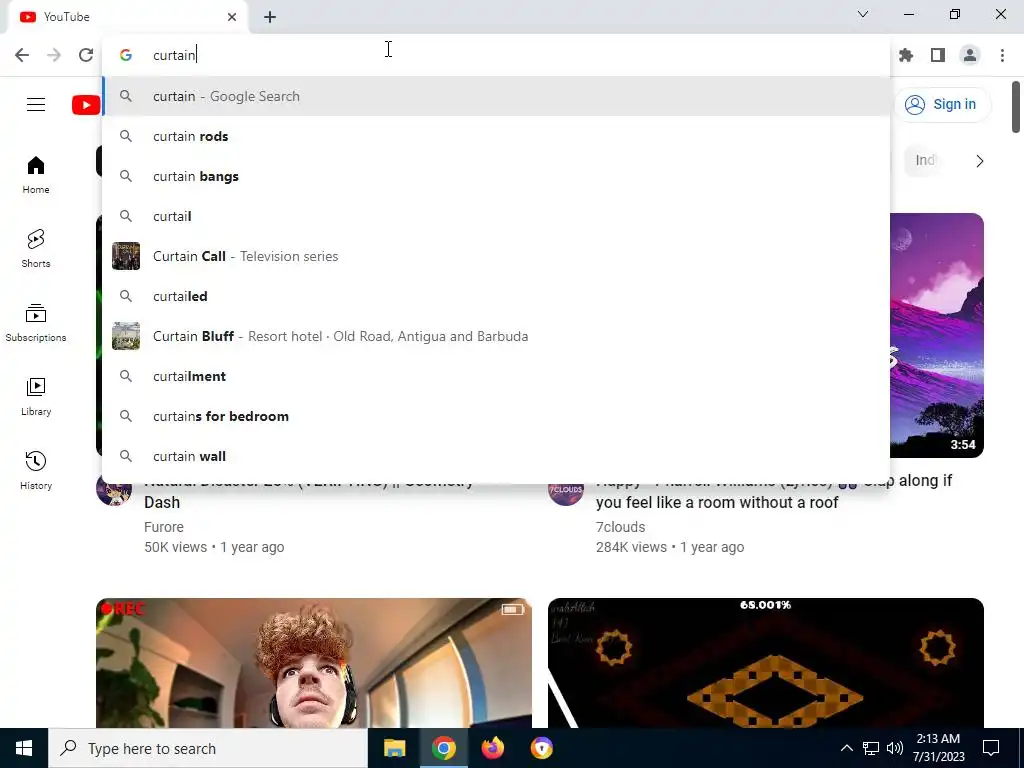Select the 'Curtain Bluff' resort hotel suggestion
Screen dimensions: 1024x768
point(496,336)
